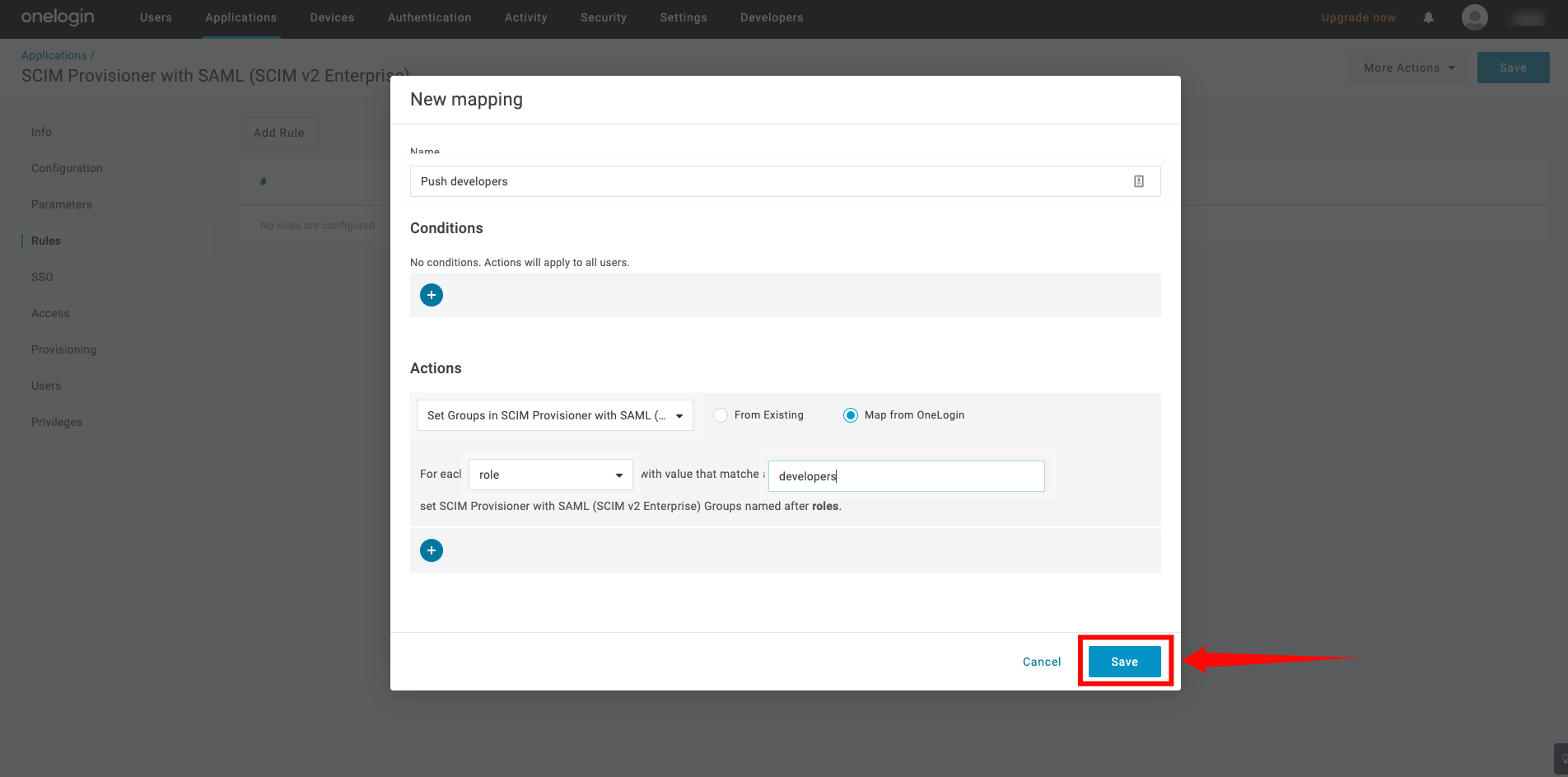
Task: Click the page-level Save button
Action: (1514, 68)
